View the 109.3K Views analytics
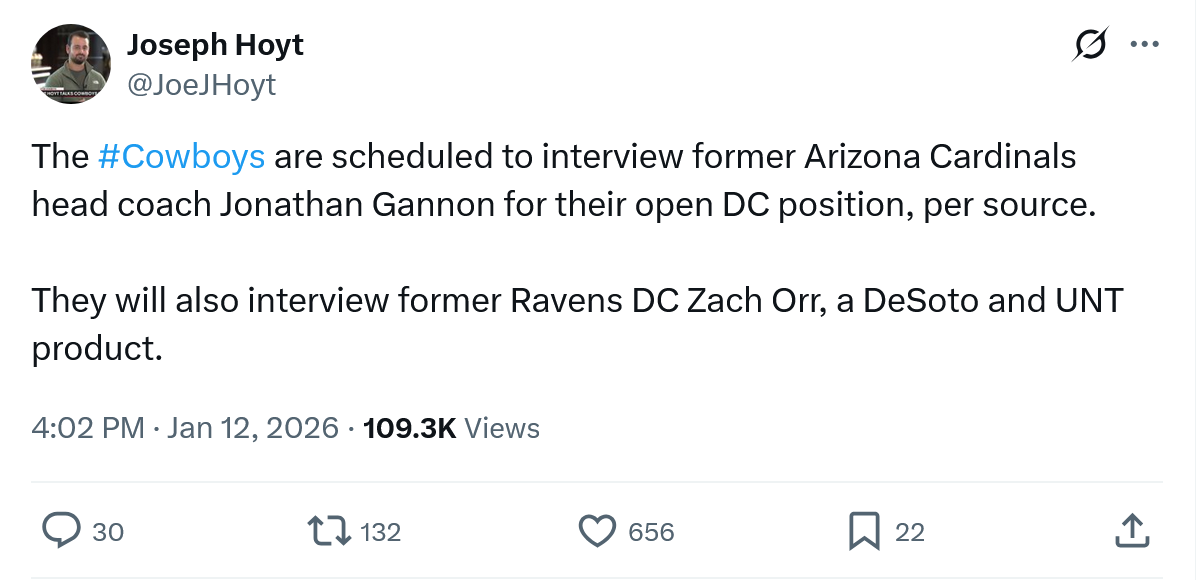 pos(451,429)
